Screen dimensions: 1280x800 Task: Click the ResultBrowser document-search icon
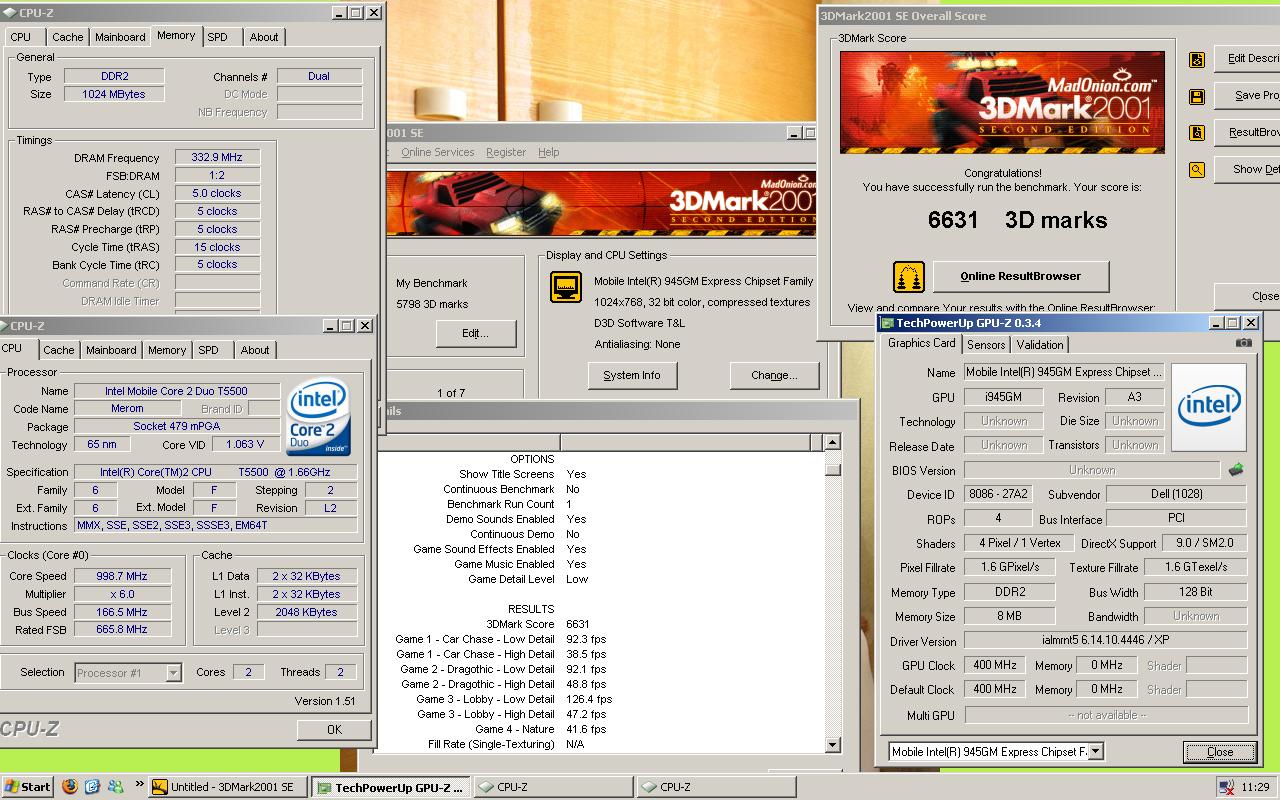click(x=1197, y=133)
